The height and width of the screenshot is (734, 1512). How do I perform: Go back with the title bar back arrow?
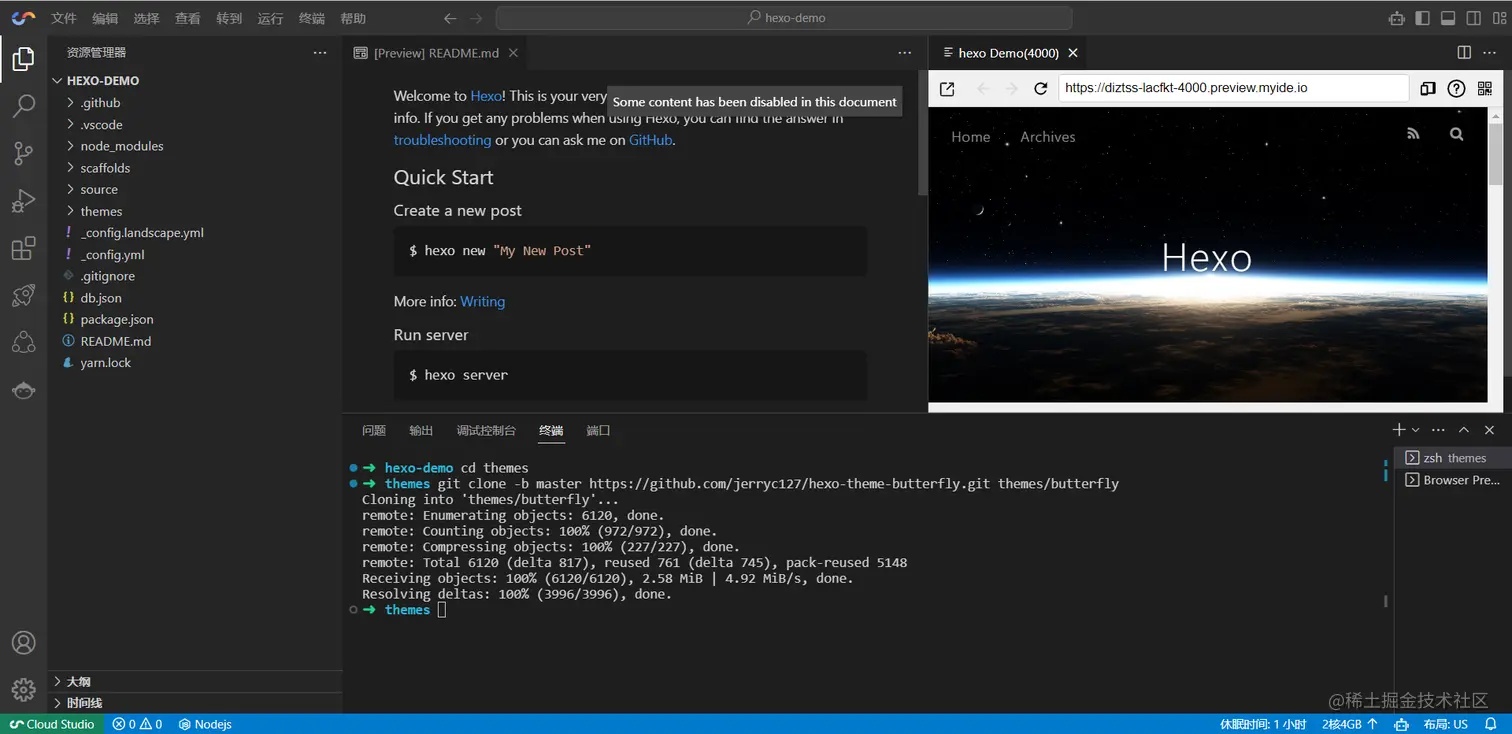(x=450, y=18)
